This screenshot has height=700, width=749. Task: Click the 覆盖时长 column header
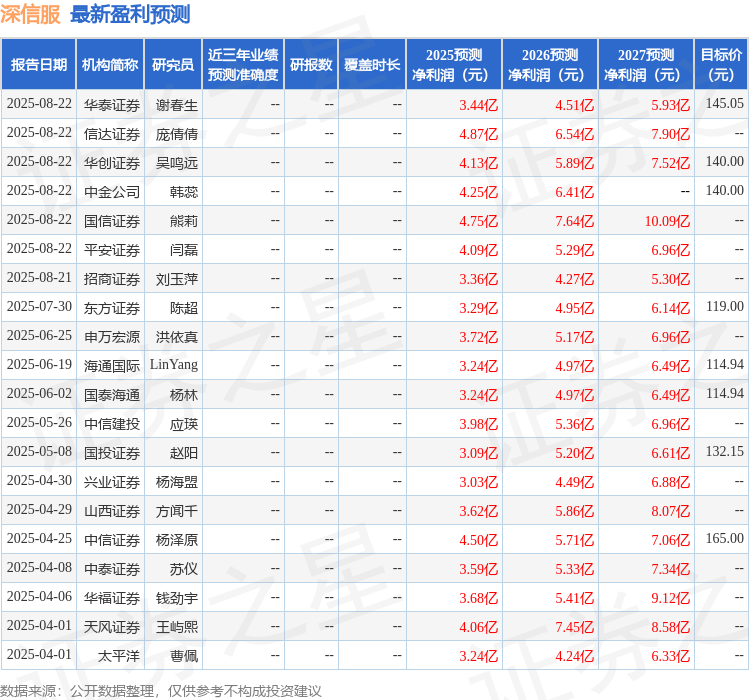372,65
